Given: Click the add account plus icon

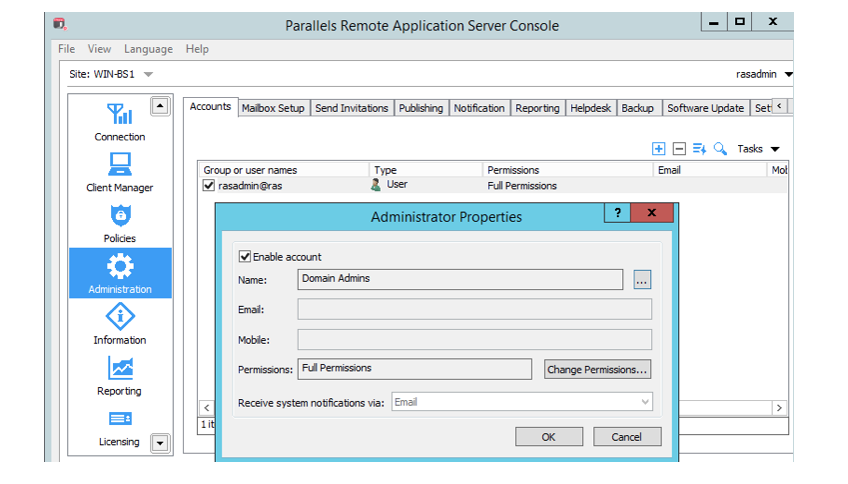Looking at the screenshot, I should pyautogui.click(x=658, y=149).
